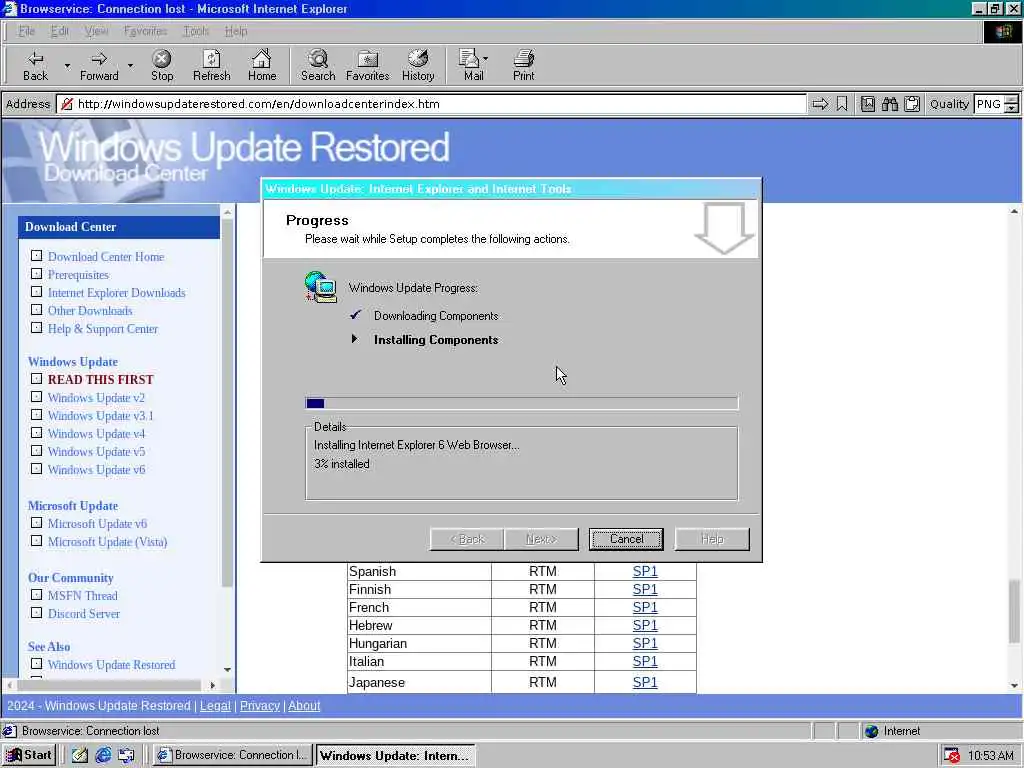1024x768 pixels.
Task: Open the SP1 link for Hebrew
Action: click(645, 625)
